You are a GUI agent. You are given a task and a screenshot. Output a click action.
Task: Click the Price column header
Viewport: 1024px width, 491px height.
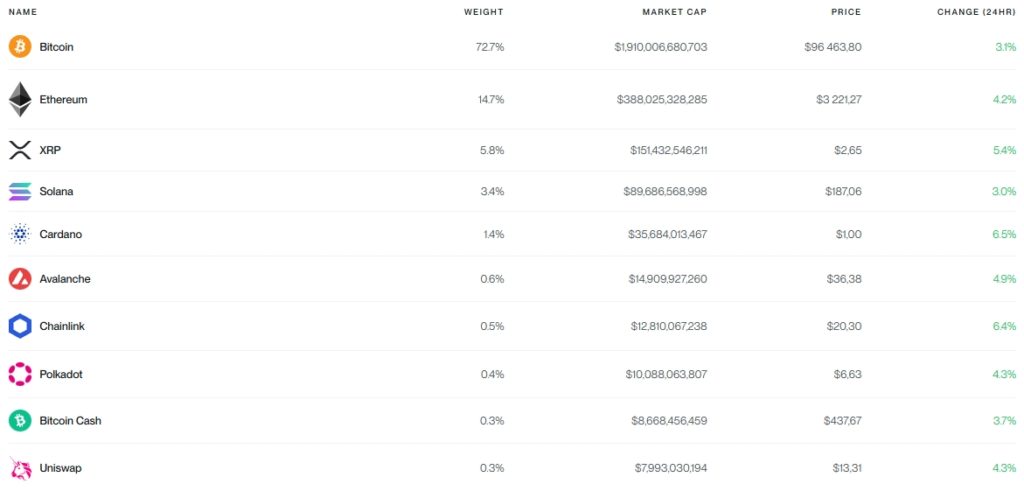click(846, 12)
